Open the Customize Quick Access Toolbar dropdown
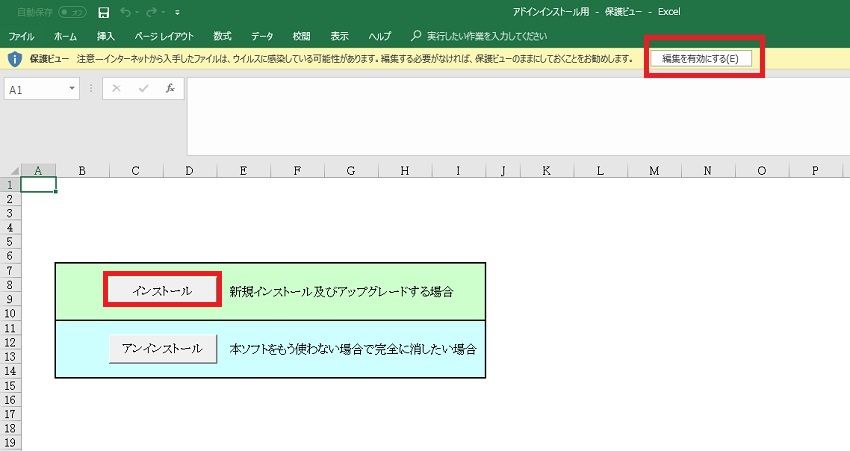This screenshot has width=850, height=451. coord(178,13)
